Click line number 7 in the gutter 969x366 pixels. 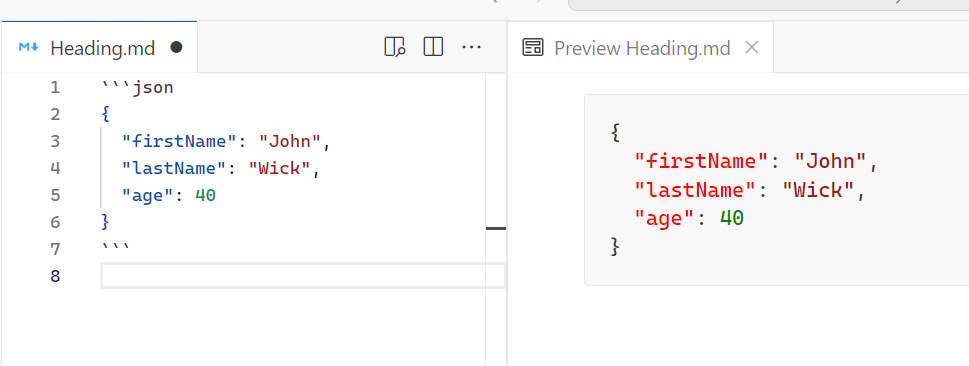56,249
